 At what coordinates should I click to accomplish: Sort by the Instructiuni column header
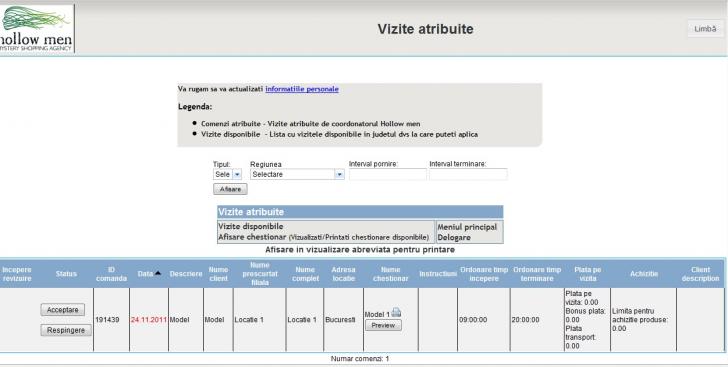[x=438, y=274]
